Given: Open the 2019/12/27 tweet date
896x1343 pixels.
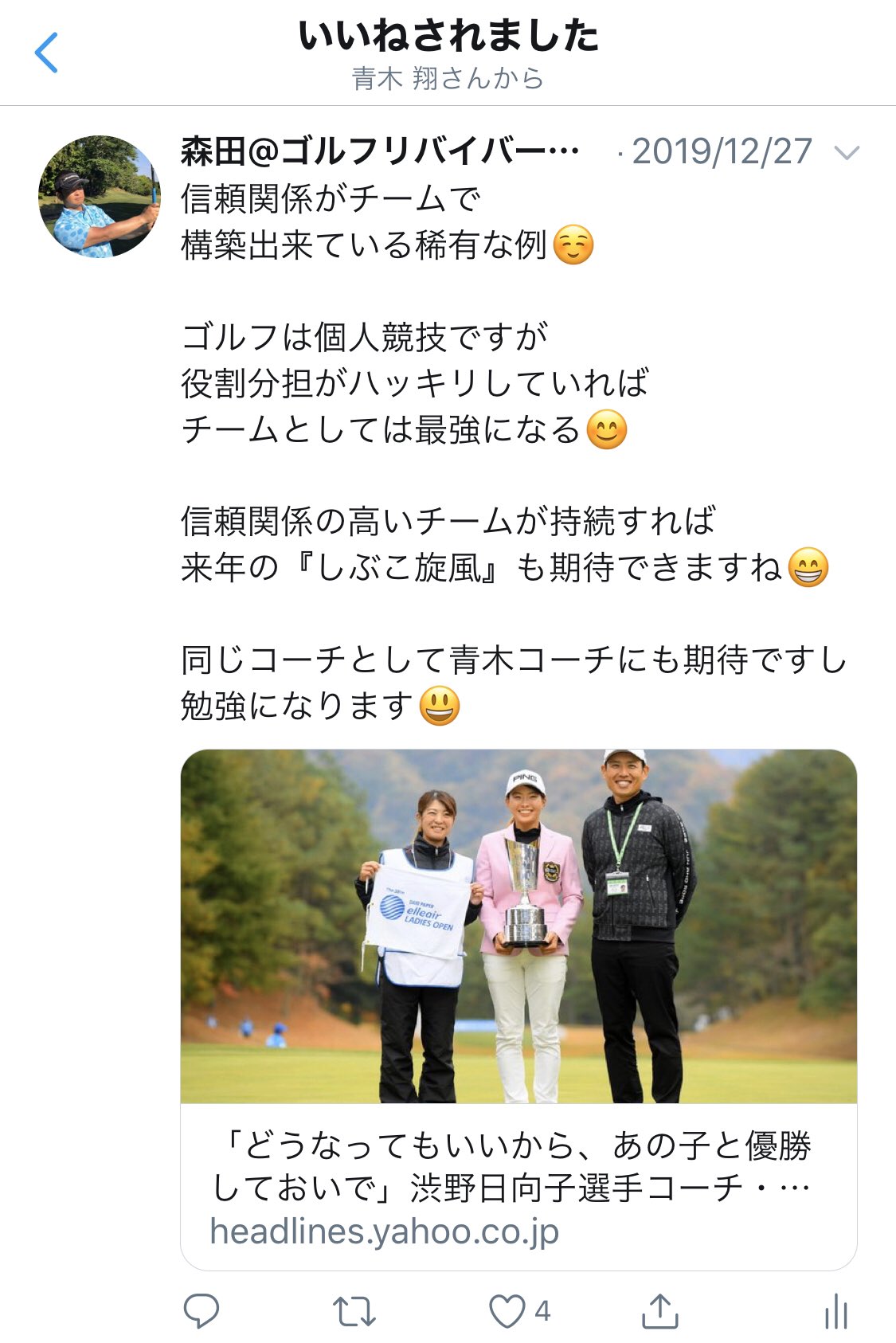Looking at the screenshot, I should click(x=722, y=151).
